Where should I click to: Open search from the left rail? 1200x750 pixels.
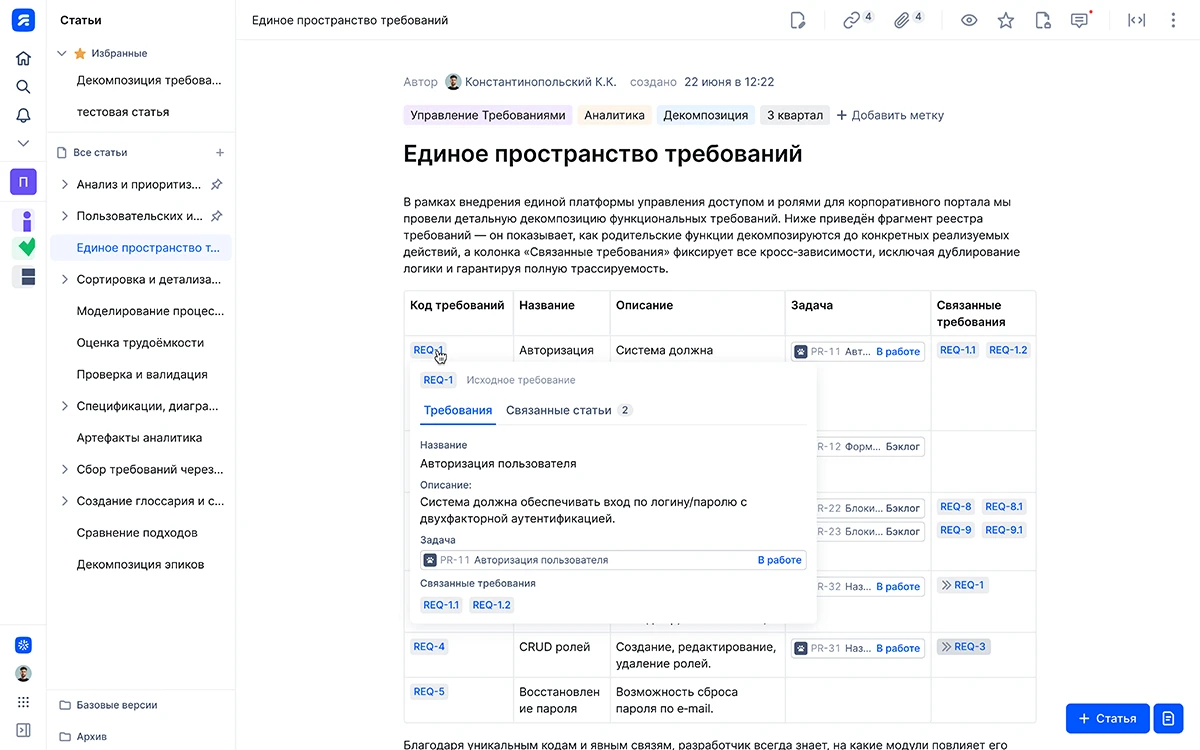(x=23, y=87)
